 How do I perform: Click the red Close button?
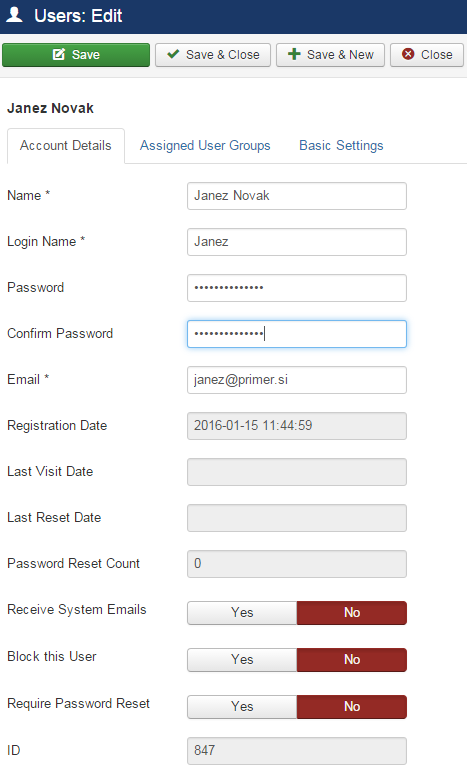point(427,55)
